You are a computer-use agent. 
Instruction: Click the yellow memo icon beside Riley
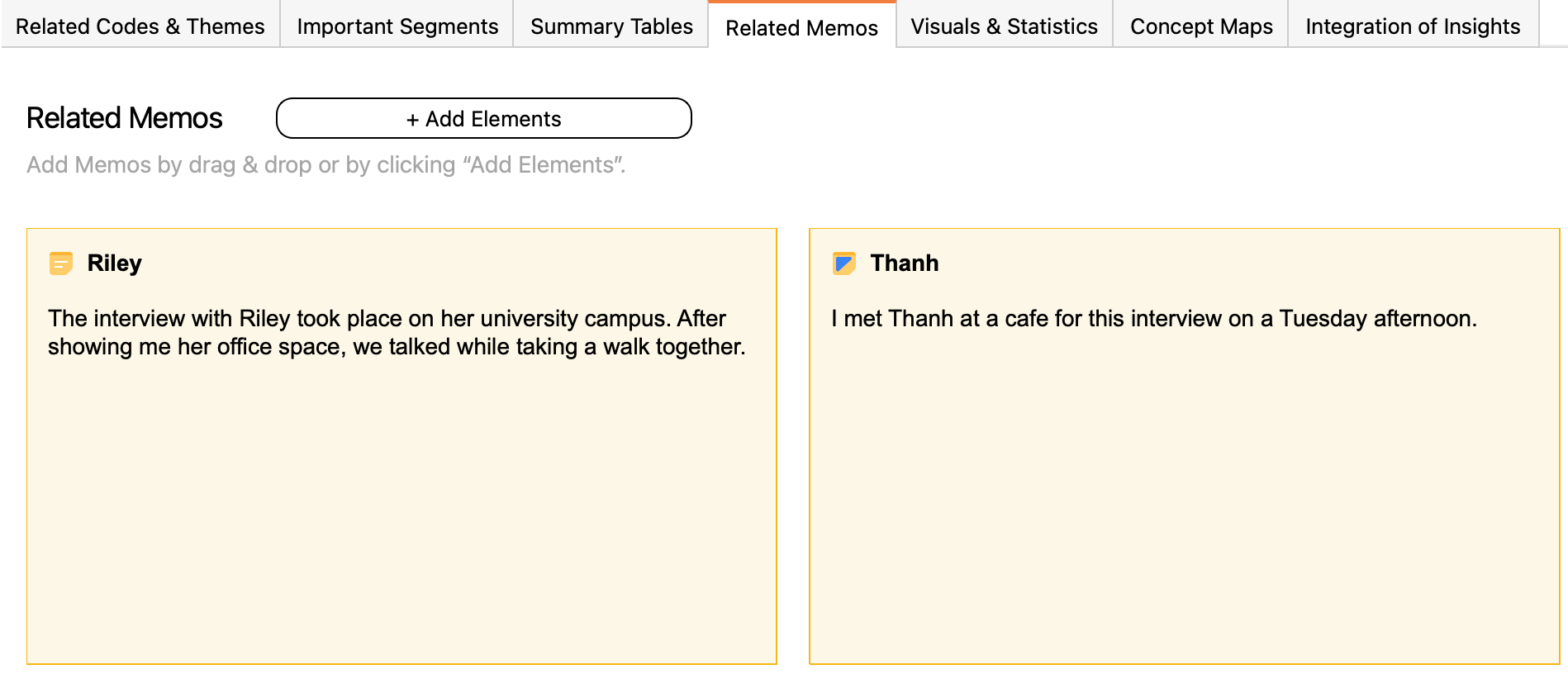click(x=61, y=264)
